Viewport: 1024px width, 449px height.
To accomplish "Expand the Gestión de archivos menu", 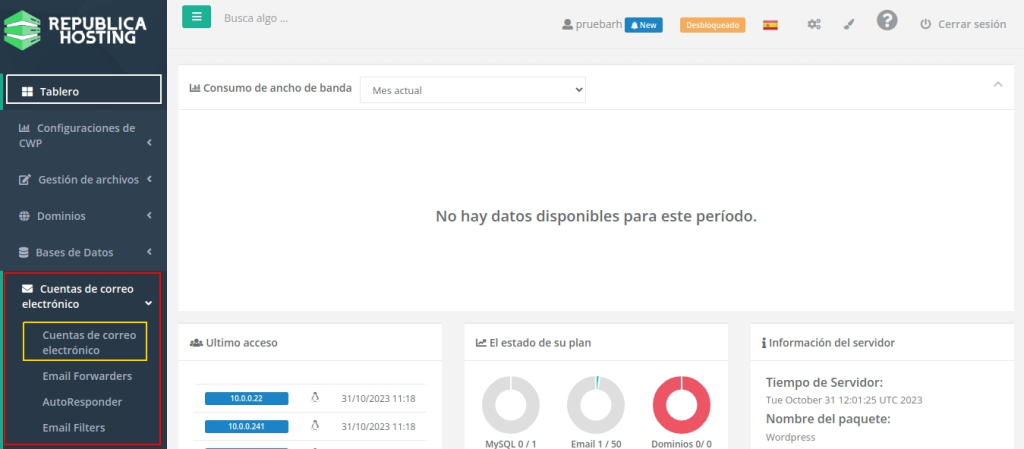I will tap(86, 180).
